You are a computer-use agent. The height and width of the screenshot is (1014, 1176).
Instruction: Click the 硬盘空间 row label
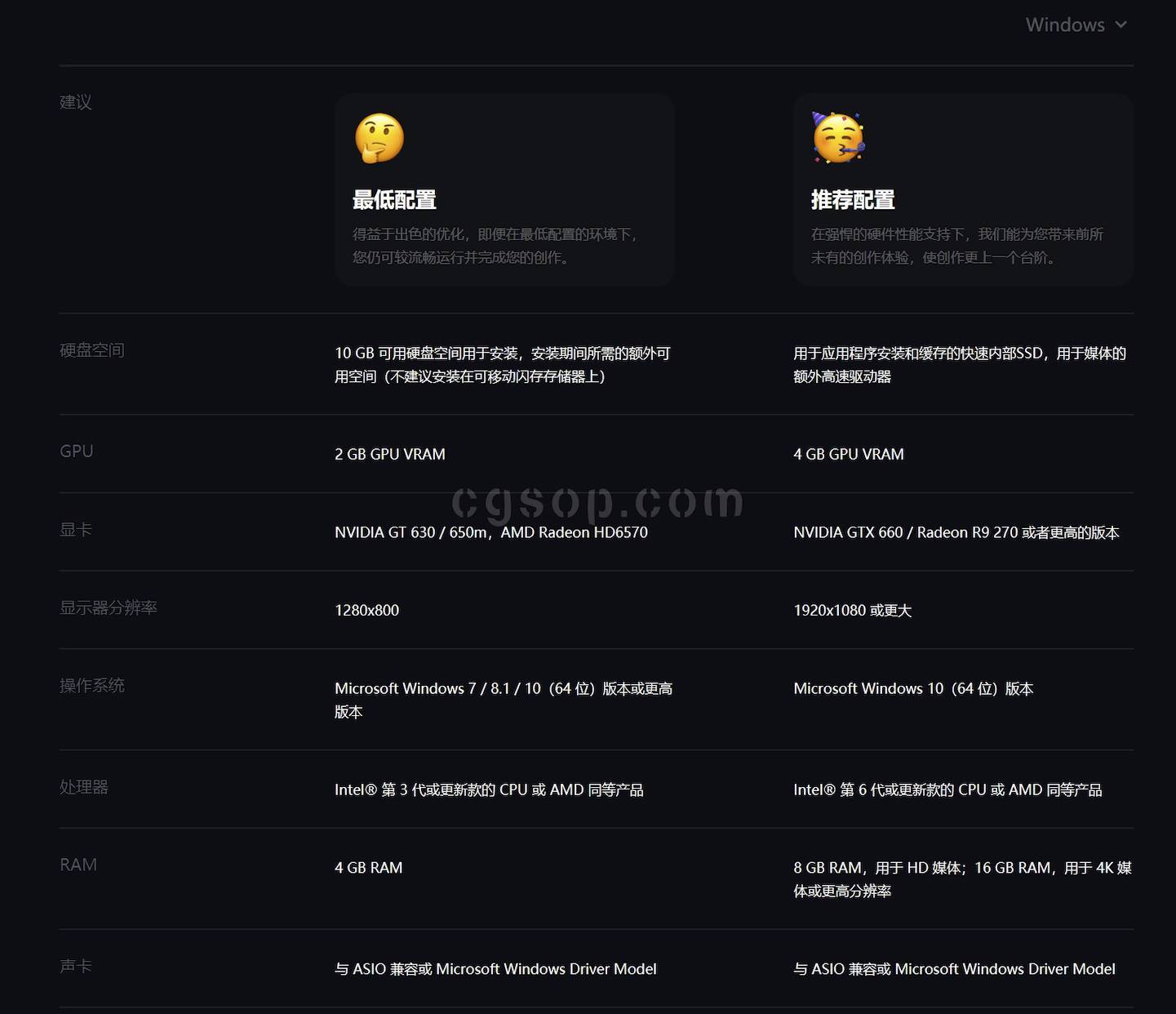pyautogui.click(x=92, y=350)
